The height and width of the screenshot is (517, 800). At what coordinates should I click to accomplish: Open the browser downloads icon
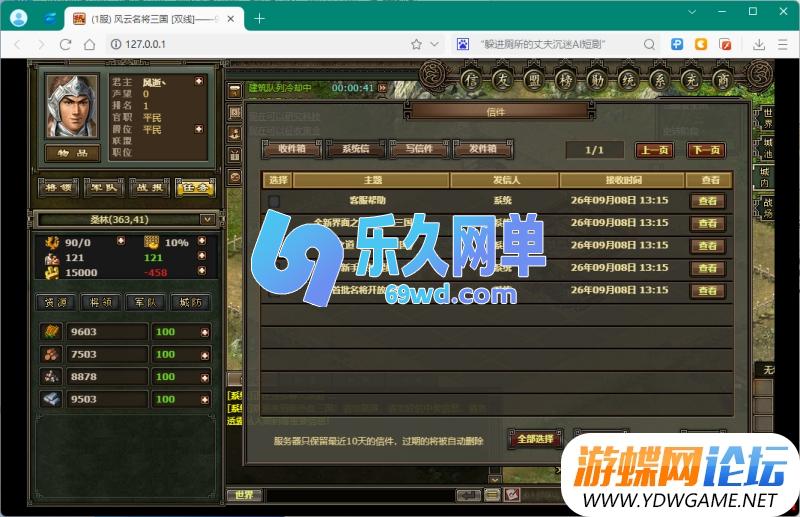tap(759, 44)
